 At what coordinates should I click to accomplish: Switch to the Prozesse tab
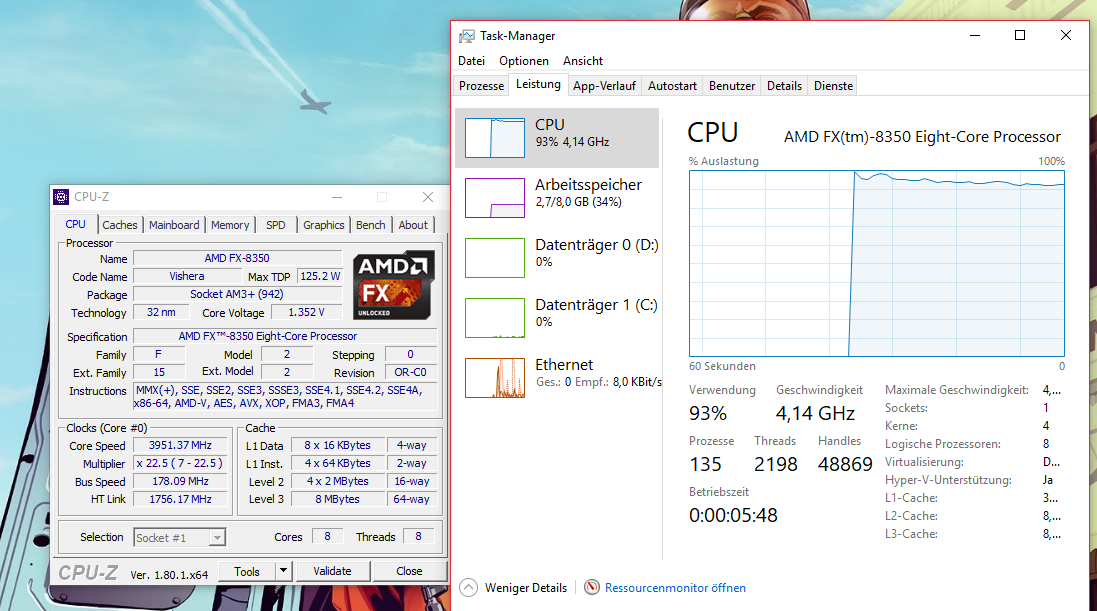coord(481,86)
